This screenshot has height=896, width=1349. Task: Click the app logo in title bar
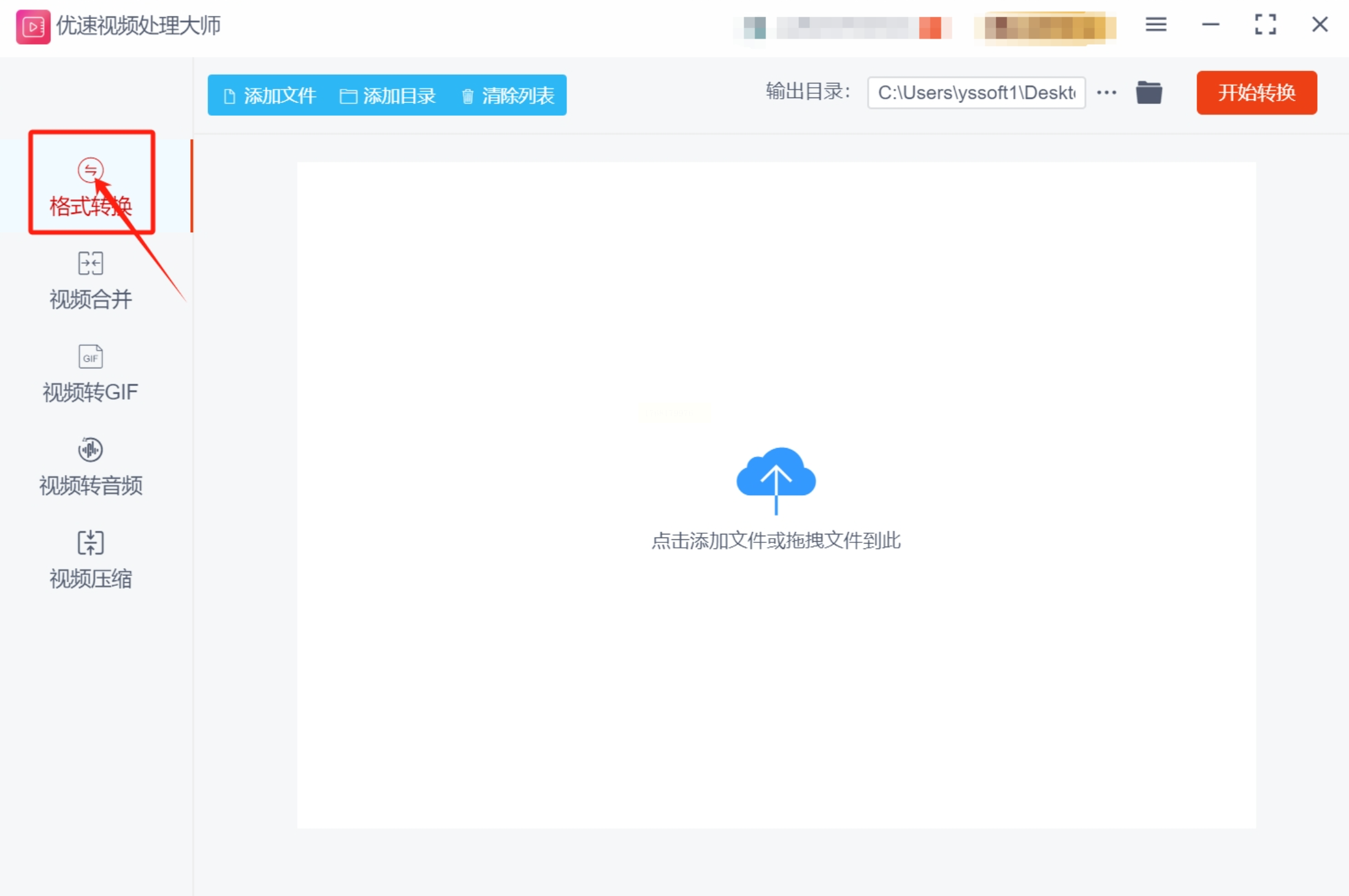[x=33, y=26]
